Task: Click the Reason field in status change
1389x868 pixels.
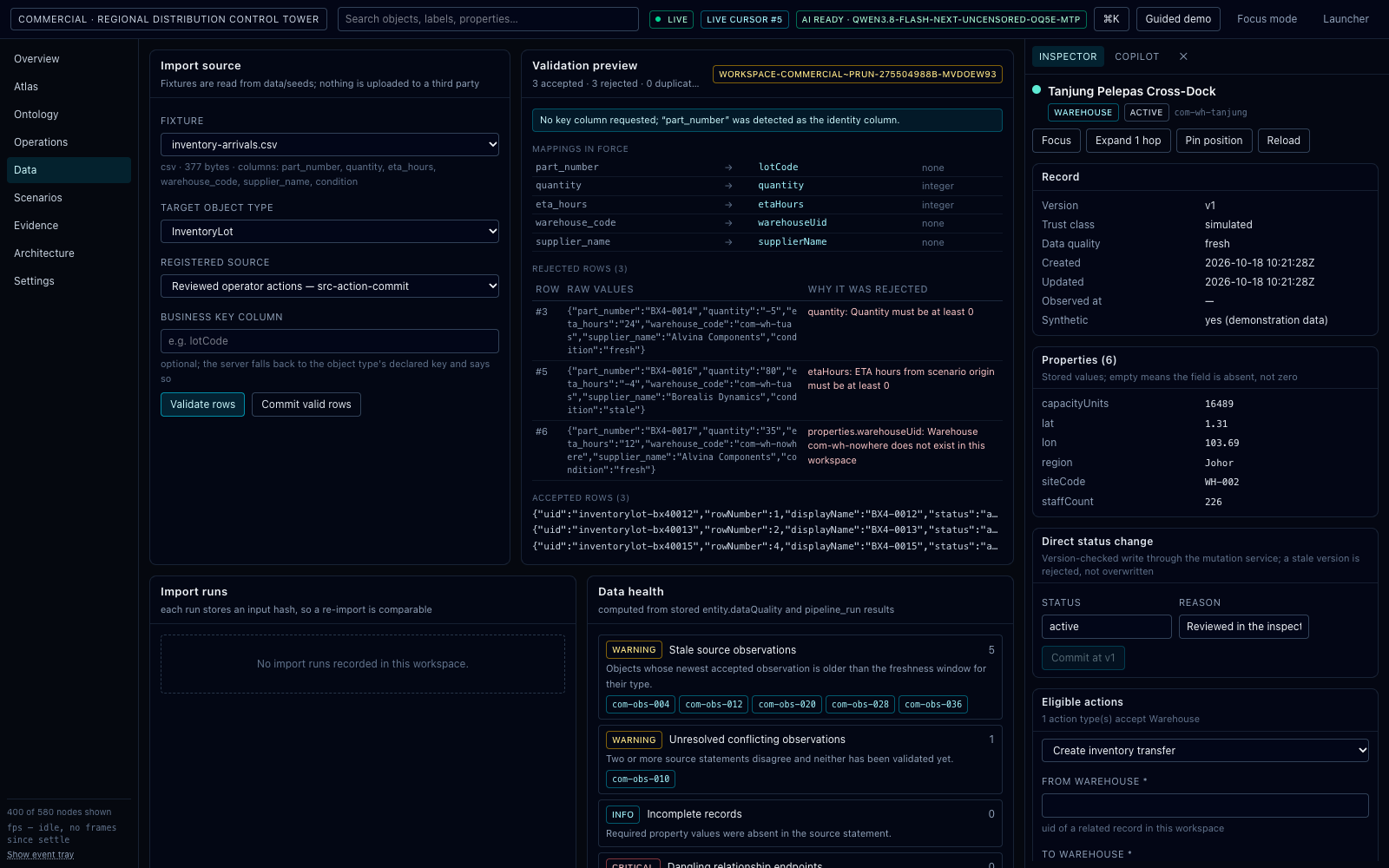Action: coord(1244,627)
